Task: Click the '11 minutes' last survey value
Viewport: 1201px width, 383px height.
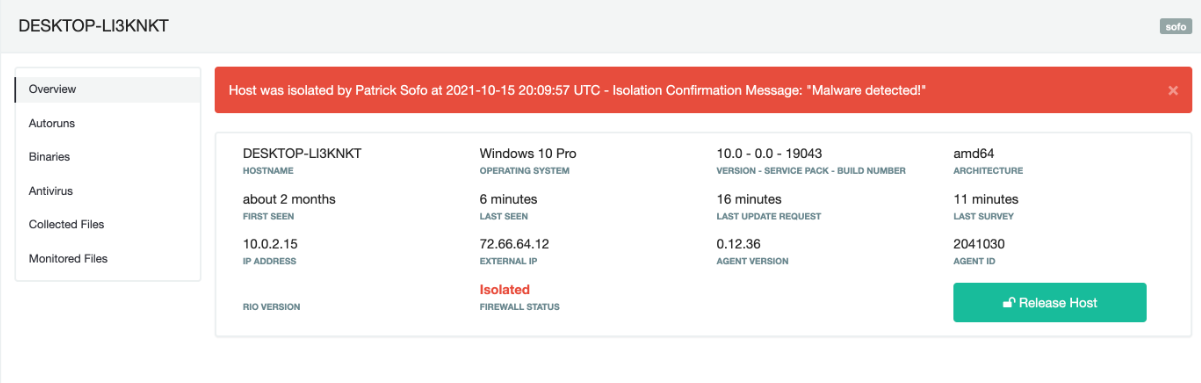Action: pos(986,199)
